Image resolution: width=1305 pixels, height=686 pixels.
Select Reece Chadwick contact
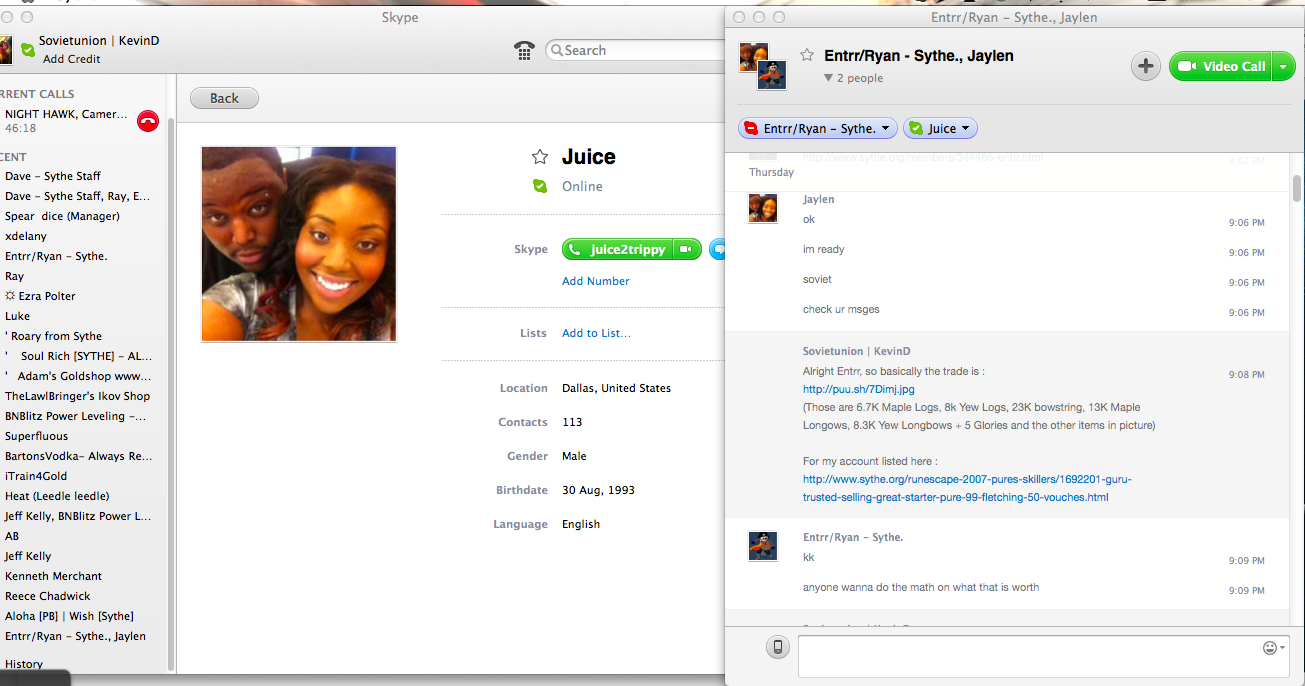pyautogui.click(x=48, y=596)
